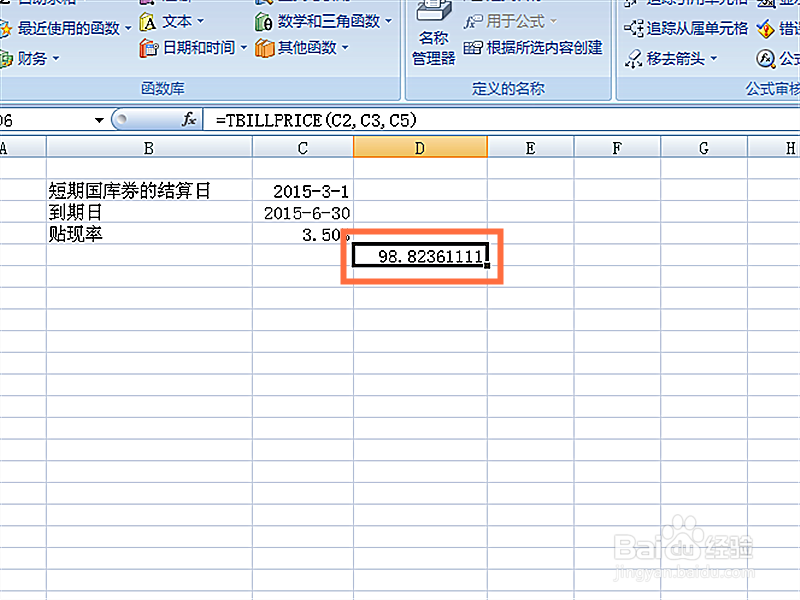The height and width of the screenshot is (600, 800).
Task: Click the More Functions book icon
Action: tap(264, 48)
